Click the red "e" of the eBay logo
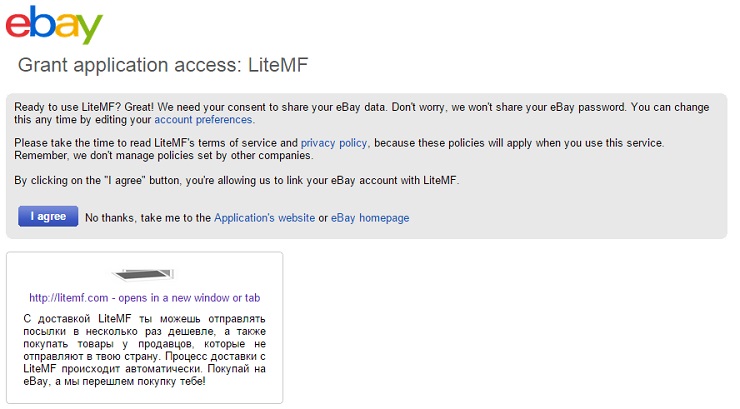Screen dimensions: 740x409 tap(17, 27)
